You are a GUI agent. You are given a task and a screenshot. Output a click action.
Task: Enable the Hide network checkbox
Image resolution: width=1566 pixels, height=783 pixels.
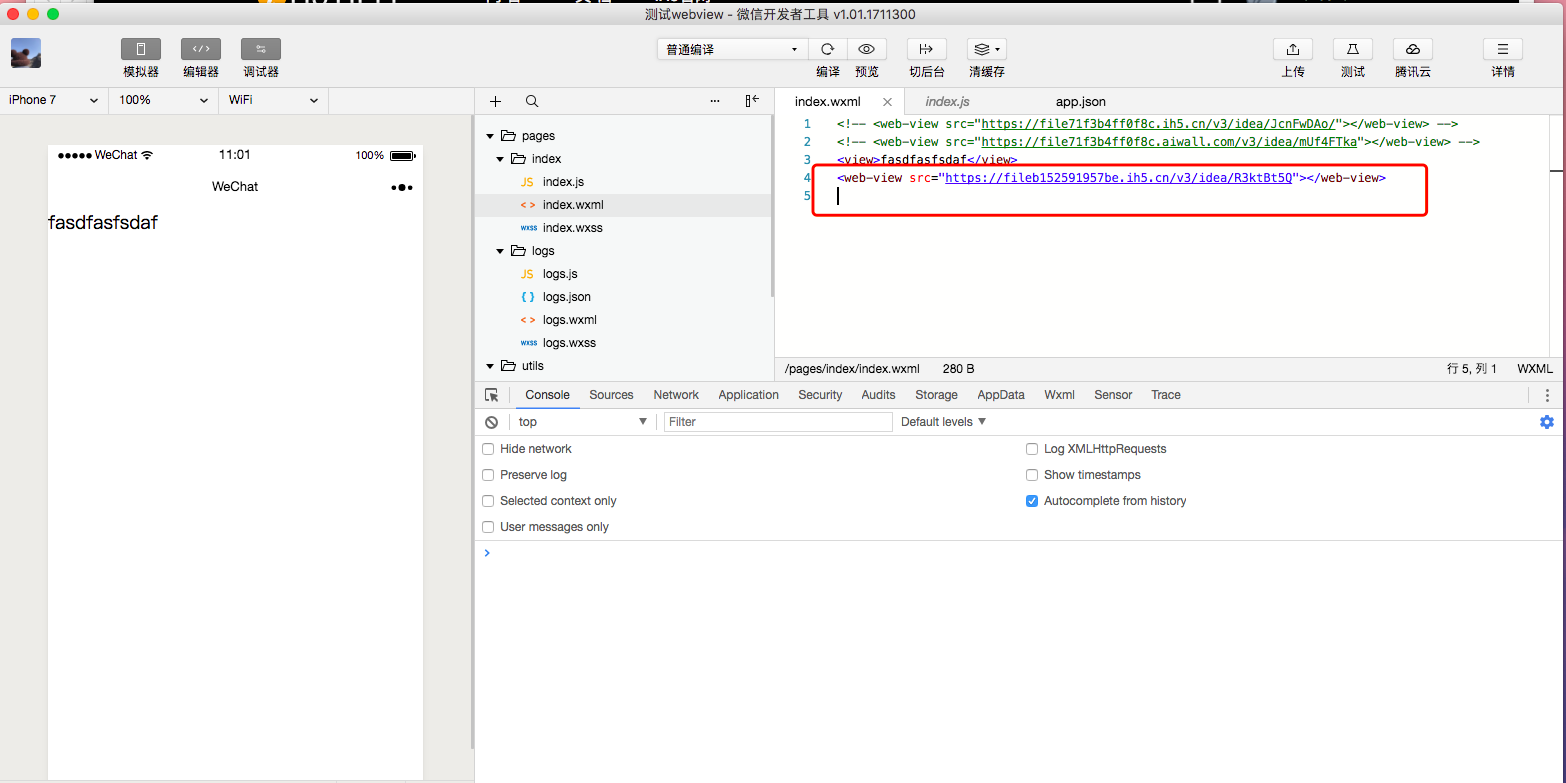(x=488, y=449)
